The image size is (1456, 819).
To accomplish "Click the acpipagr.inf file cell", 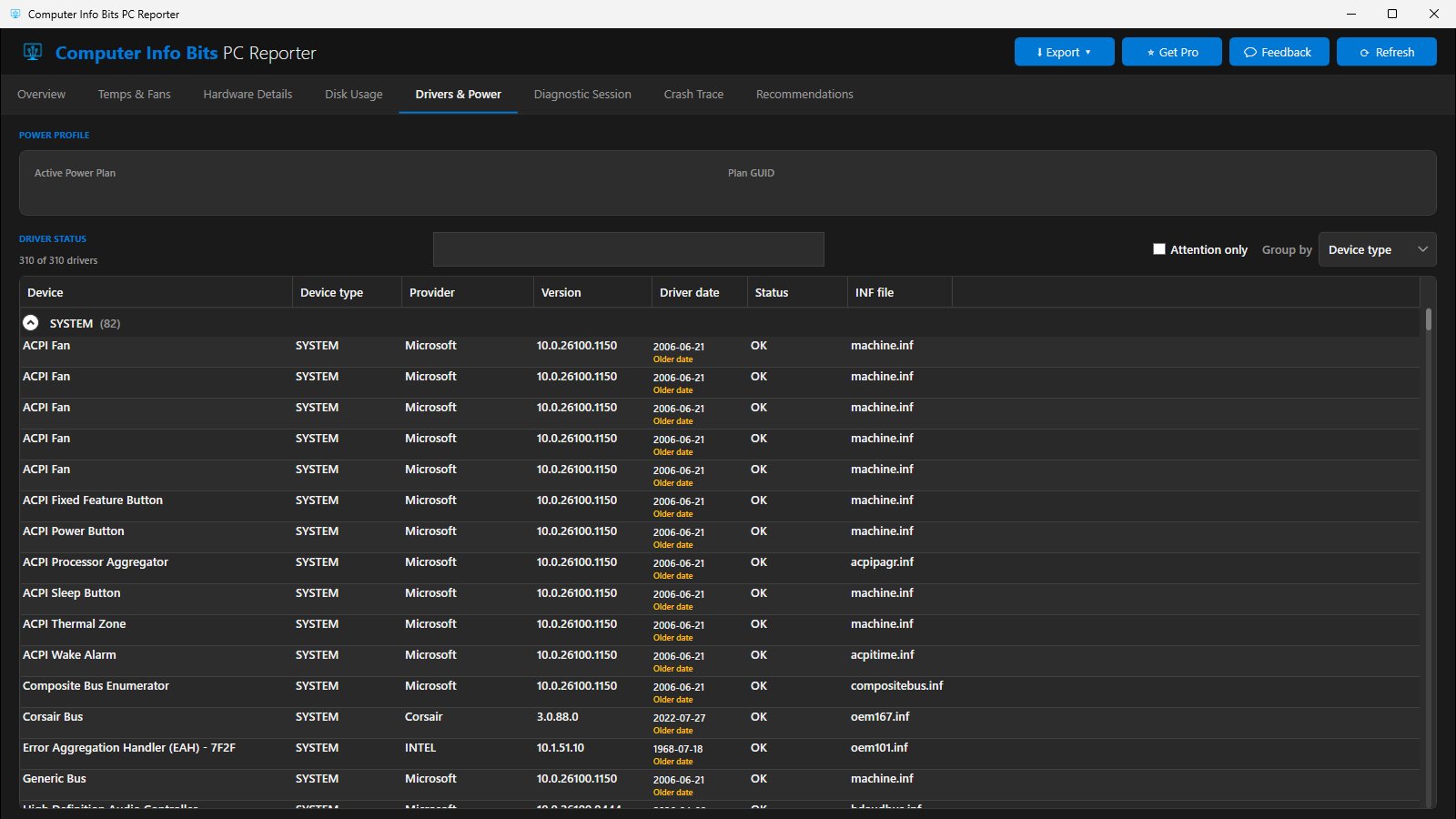I will 882,562.
